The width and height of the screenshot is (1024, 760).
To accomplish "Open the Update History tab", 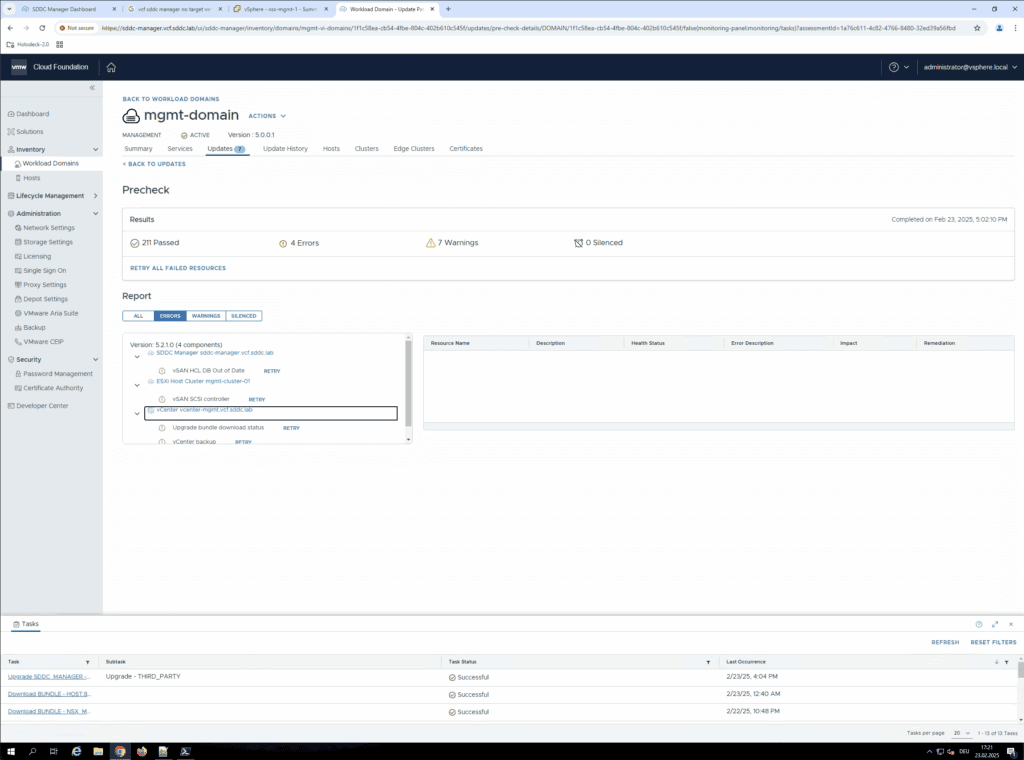I will (285, 149).
